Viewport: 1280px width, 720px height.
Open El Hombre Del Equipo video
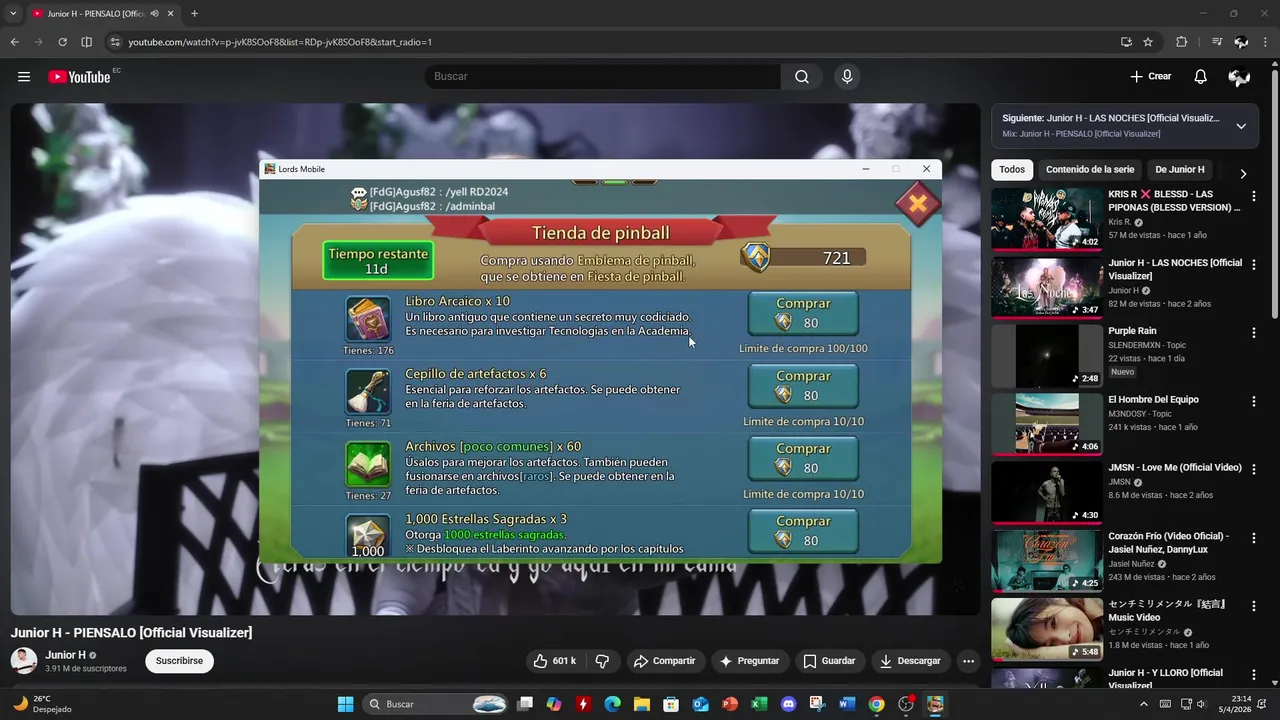tap(1047, 424)
